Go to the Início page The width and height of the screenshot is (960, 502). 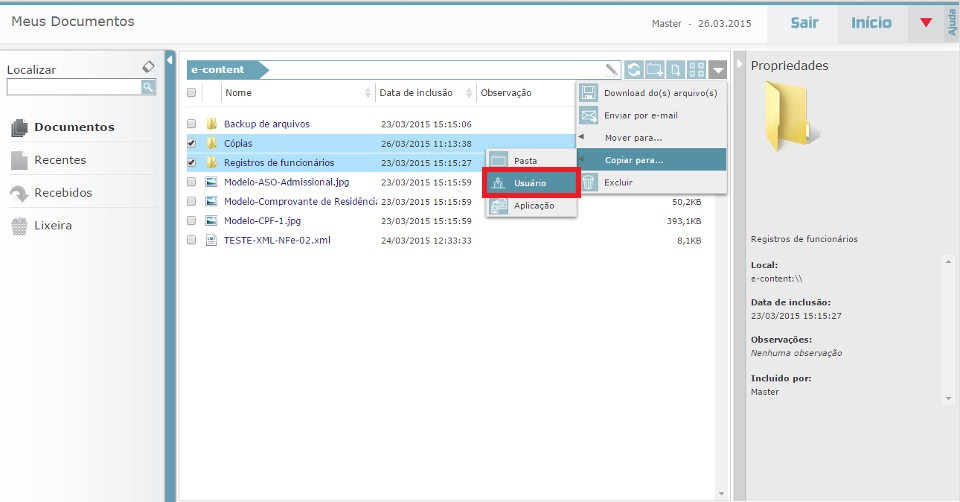tap(871, 22)
